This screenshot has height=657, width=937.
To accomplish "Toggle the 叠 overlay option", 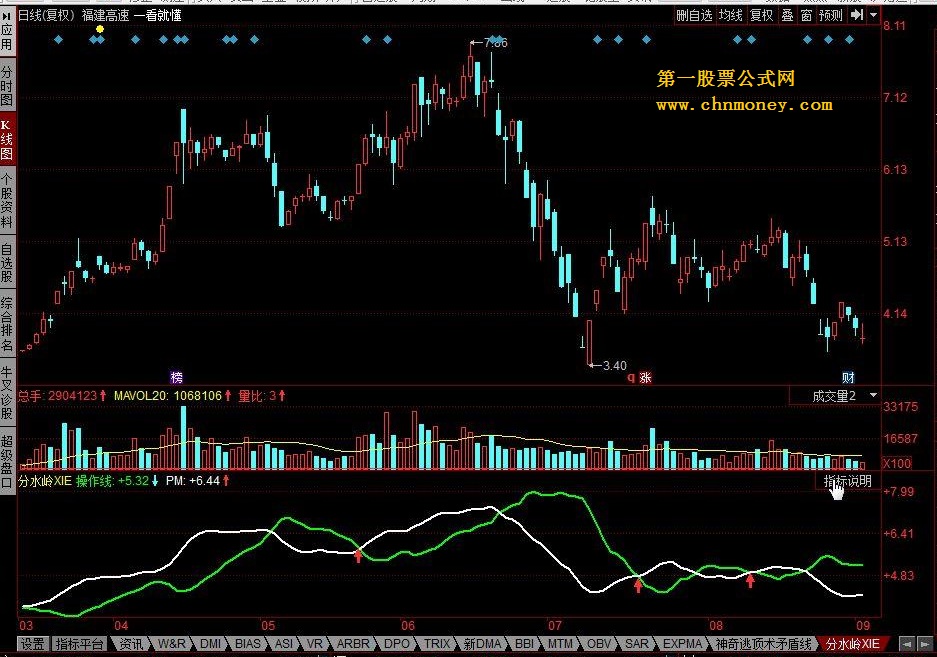I will pyautogui.click(x=788, y=15).
